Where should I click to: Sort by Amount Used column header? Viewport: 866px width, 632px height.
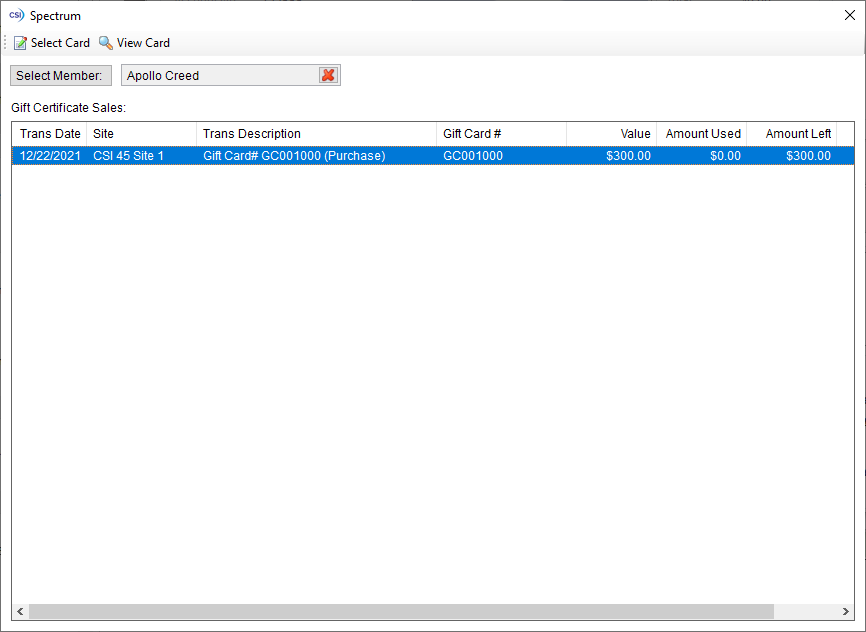[701, 134]
